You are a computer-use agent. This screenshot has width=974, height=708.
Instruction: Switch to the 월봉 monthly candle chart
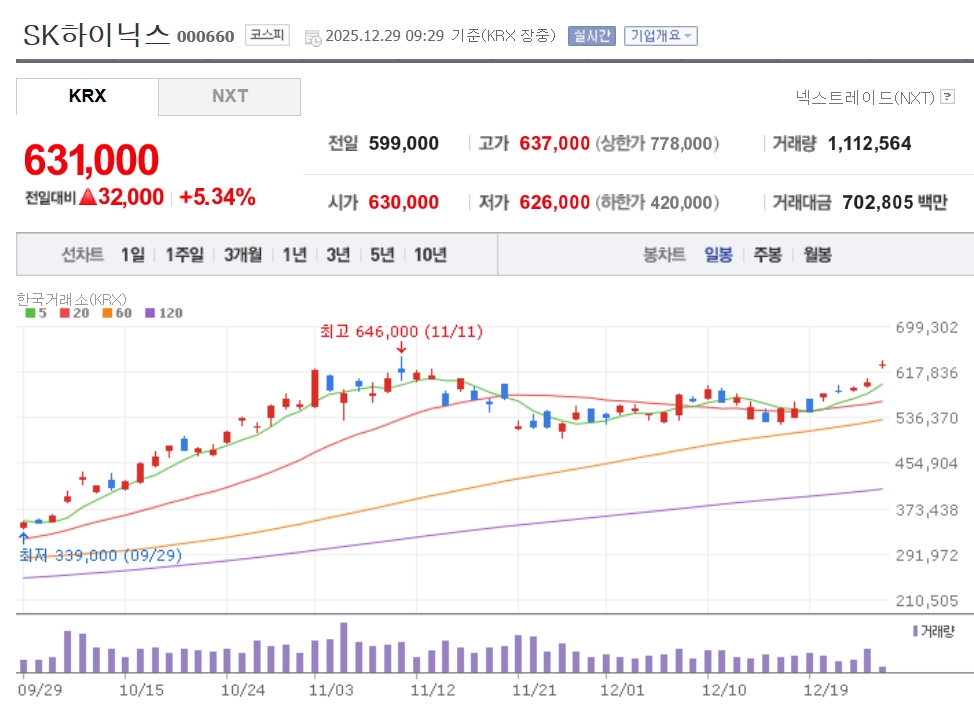tap(817, 254)
